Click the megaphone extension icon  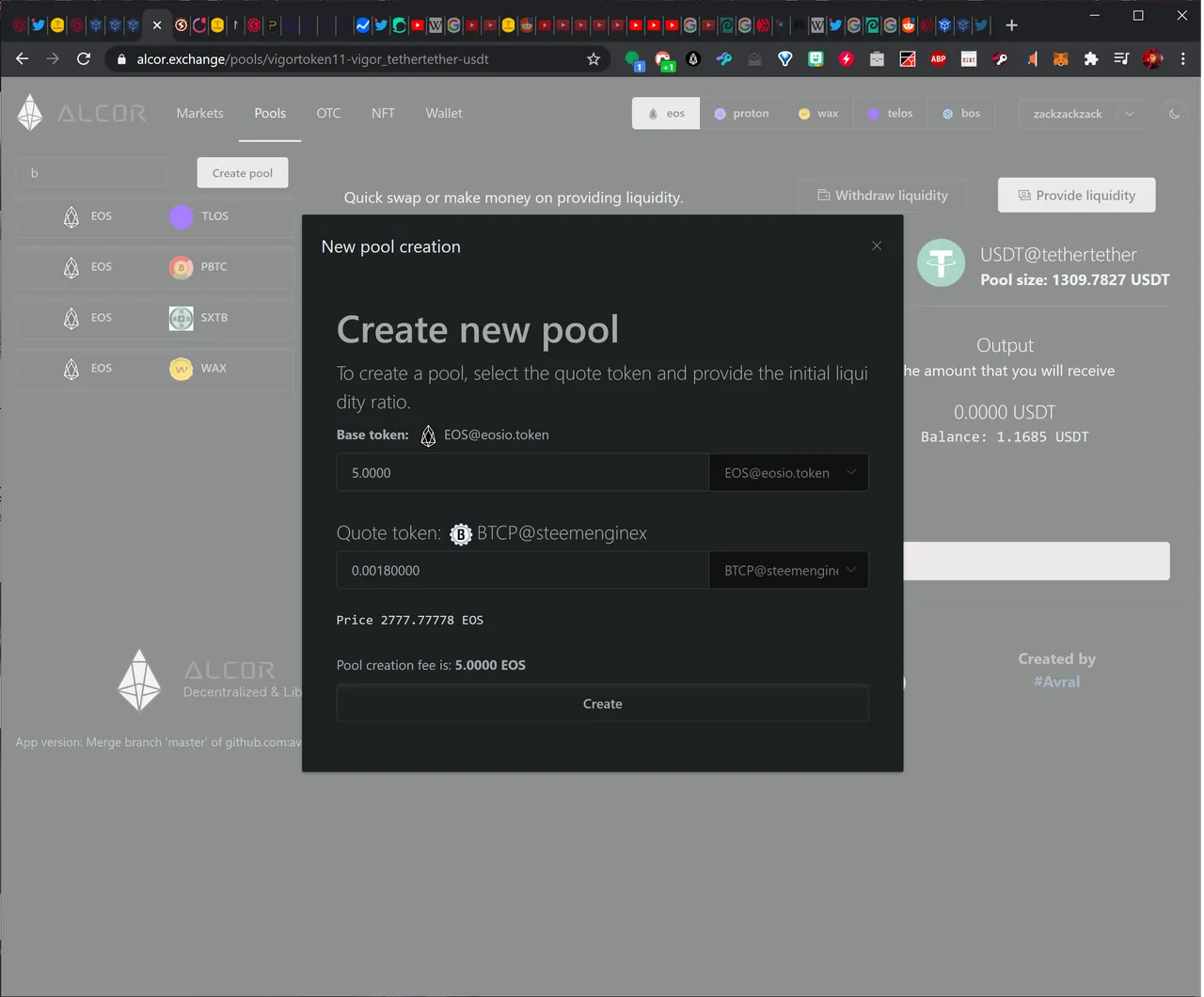tap(1030, 59)
